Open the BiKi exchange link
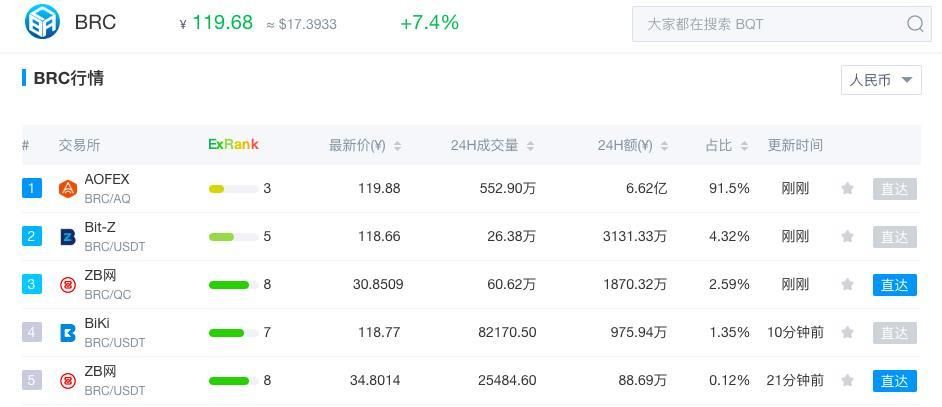 coord(97,323)
